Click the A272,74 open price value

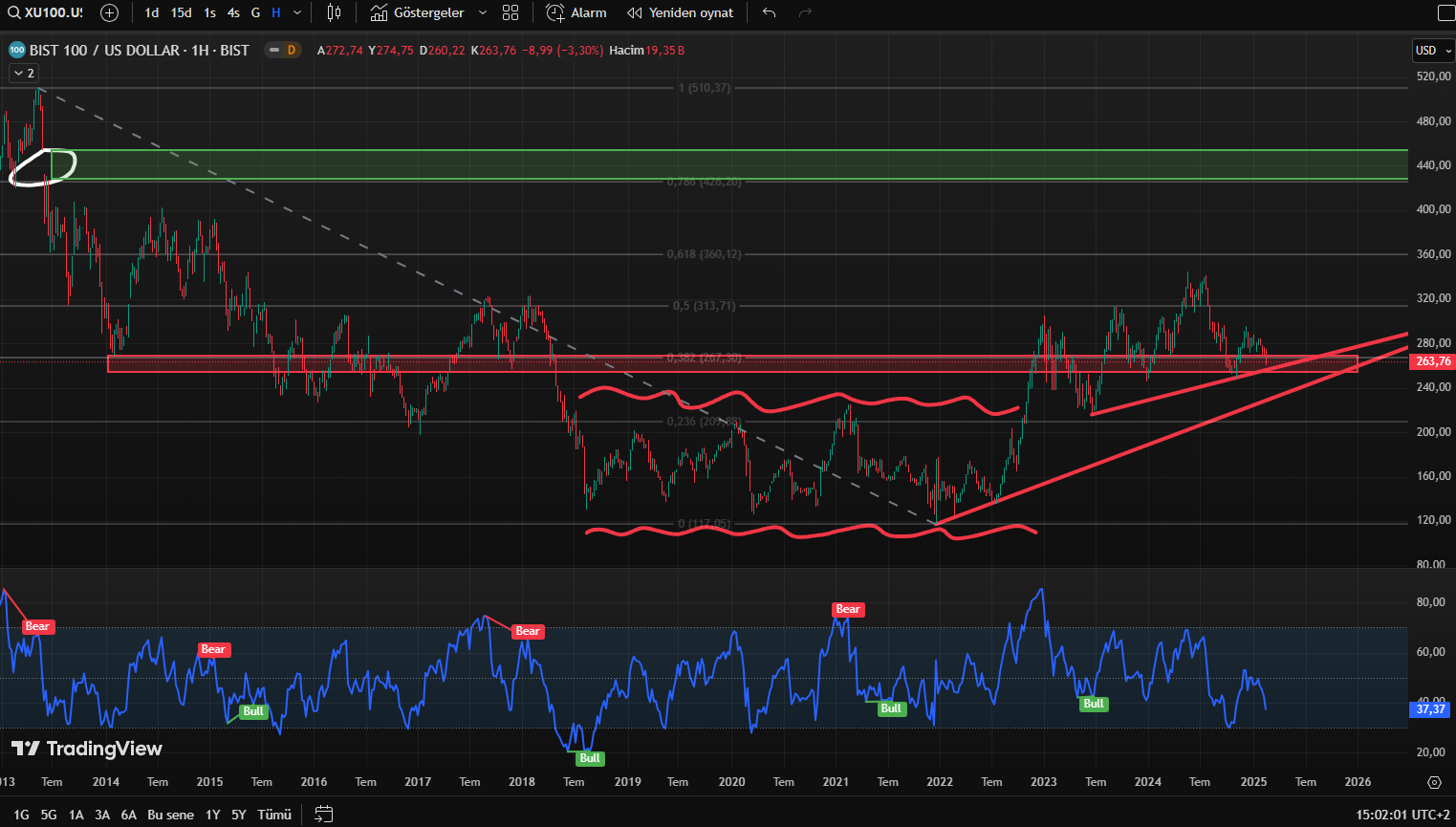coord(340,50)
